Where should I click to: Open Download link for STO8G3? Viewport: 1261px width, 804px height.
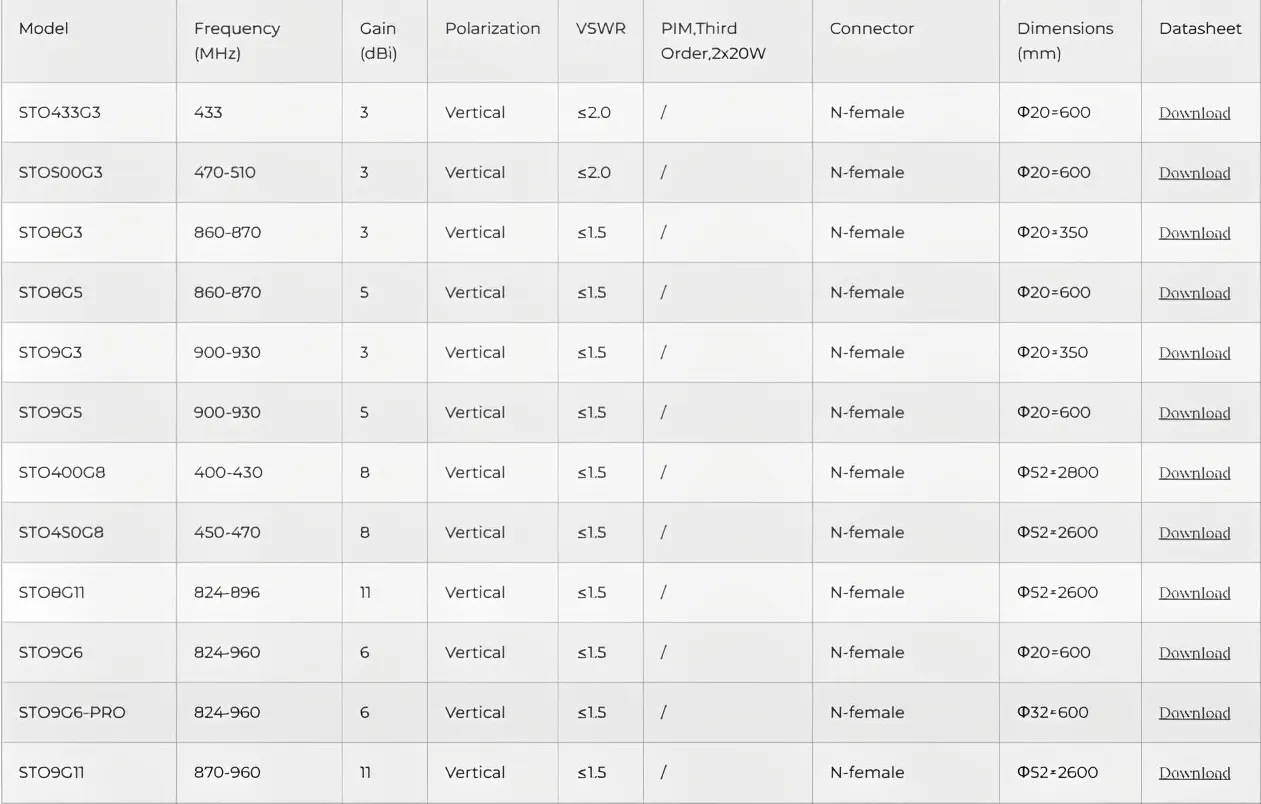(x=1194, y=233)
